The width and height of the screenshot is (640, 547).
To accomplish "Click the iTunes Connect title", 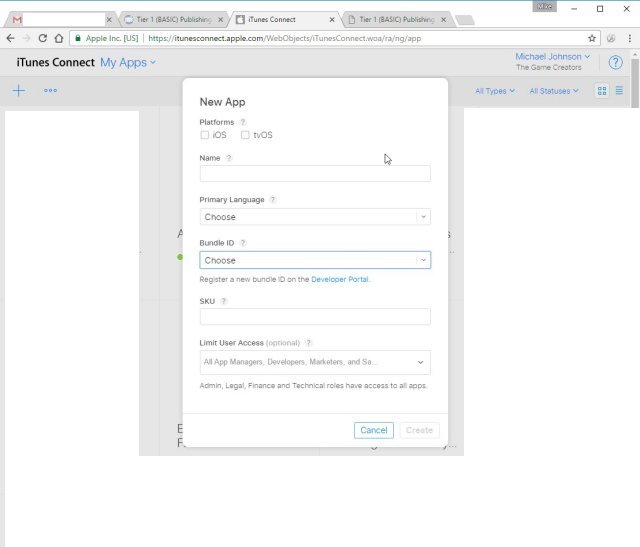I will pyautogui.click(x=56, y=62).
